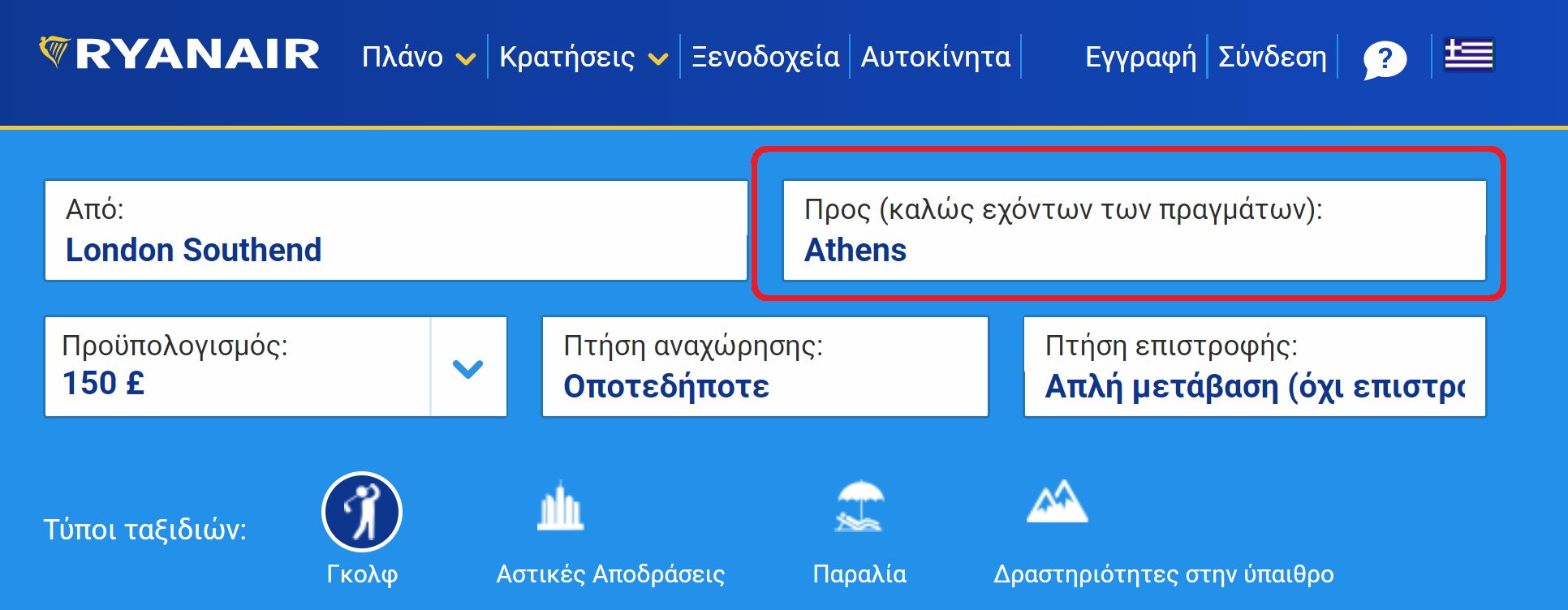Click the Από departure field London Southend
This screenshot has height=610, width=1568.
click(x=396, y=230)
